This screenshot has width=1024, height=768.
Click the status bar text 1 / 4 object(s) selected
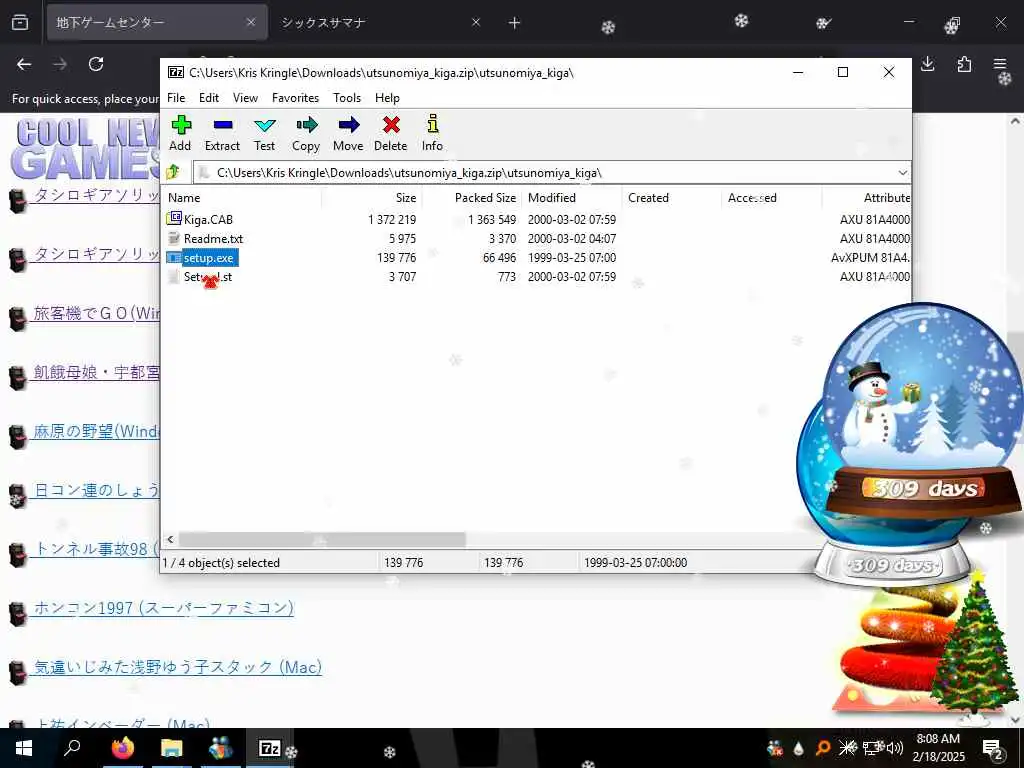tap(221, 563)
